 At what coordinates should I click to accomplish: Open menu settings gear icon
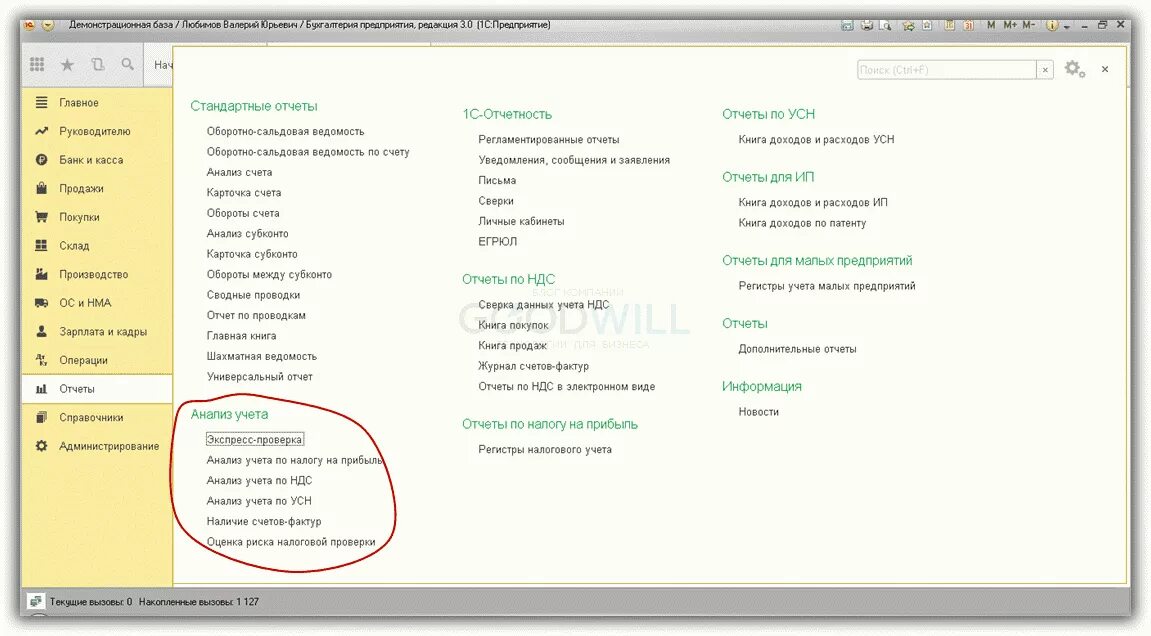pyautogui.click(x=1075, y=69)
